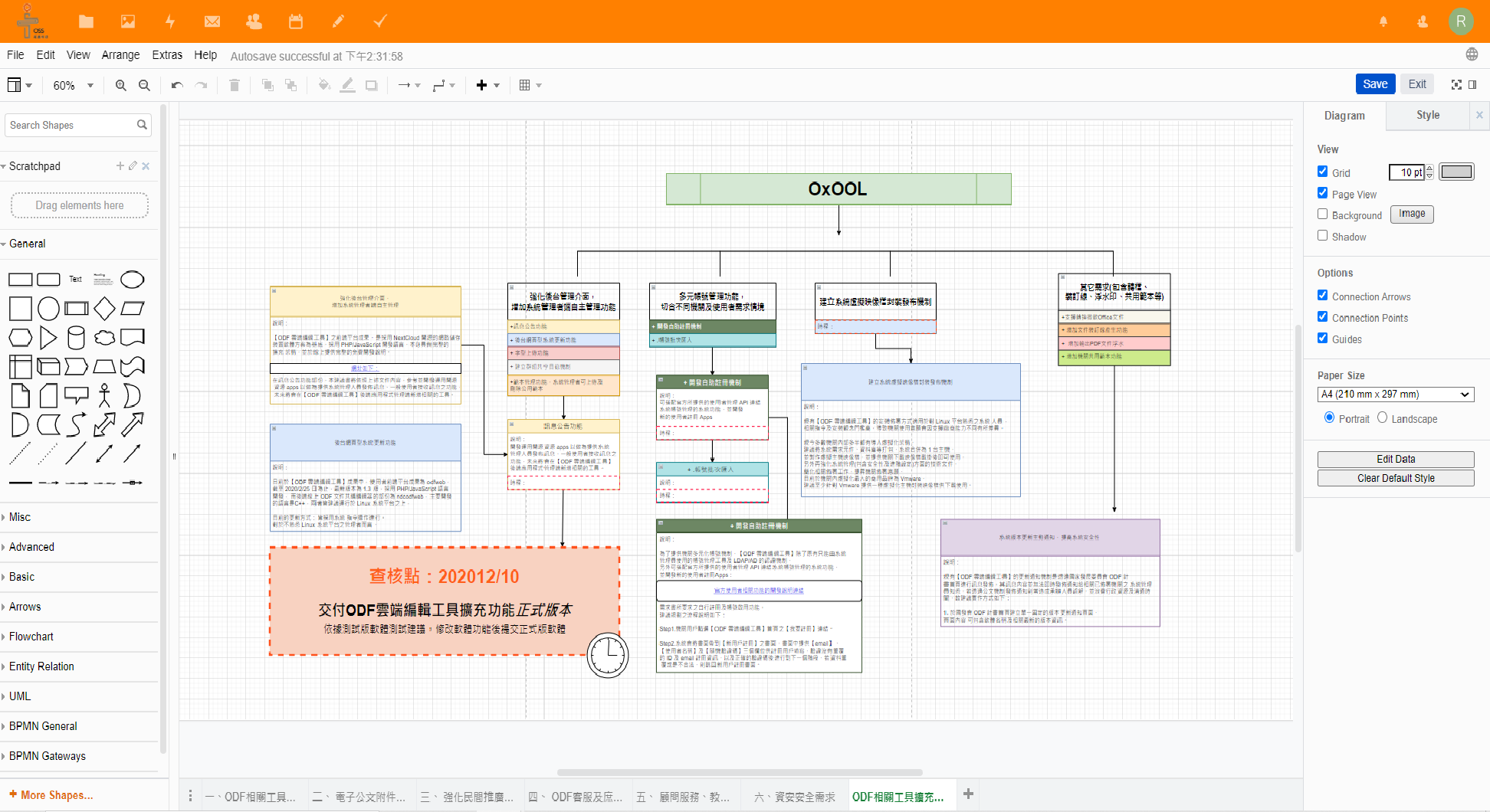This screenshot has width=1490, height=812.
Task: Click the line color pencil icon
Action: [348, 85]
